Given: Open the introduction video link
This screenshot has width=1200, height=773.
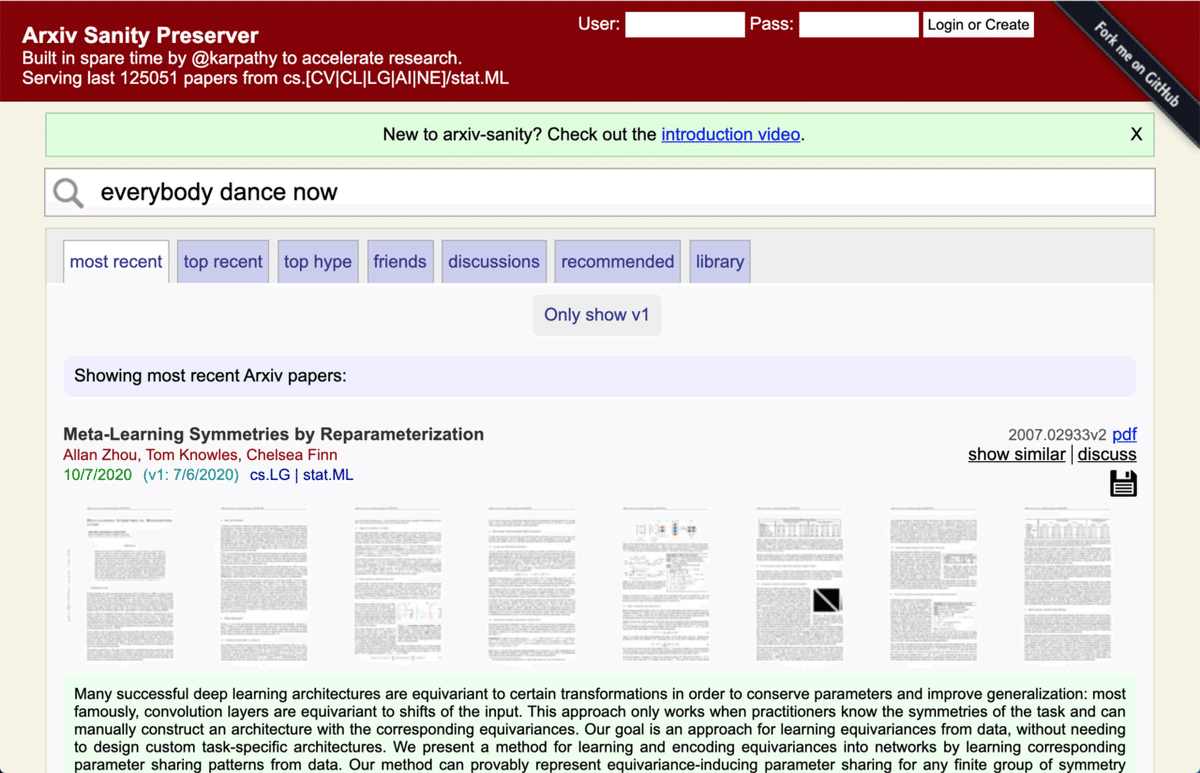Looking at the screenshot, I should pos(730,134).
